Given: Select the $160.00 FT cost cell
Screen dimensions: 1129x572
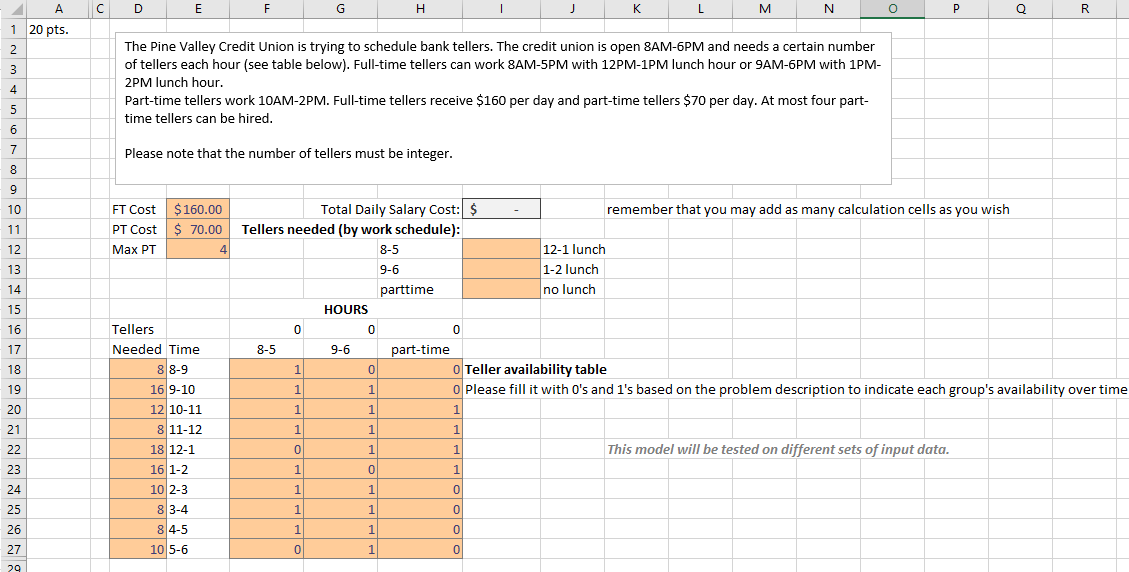Looking at the screenshot, I should tap(198, 210).
